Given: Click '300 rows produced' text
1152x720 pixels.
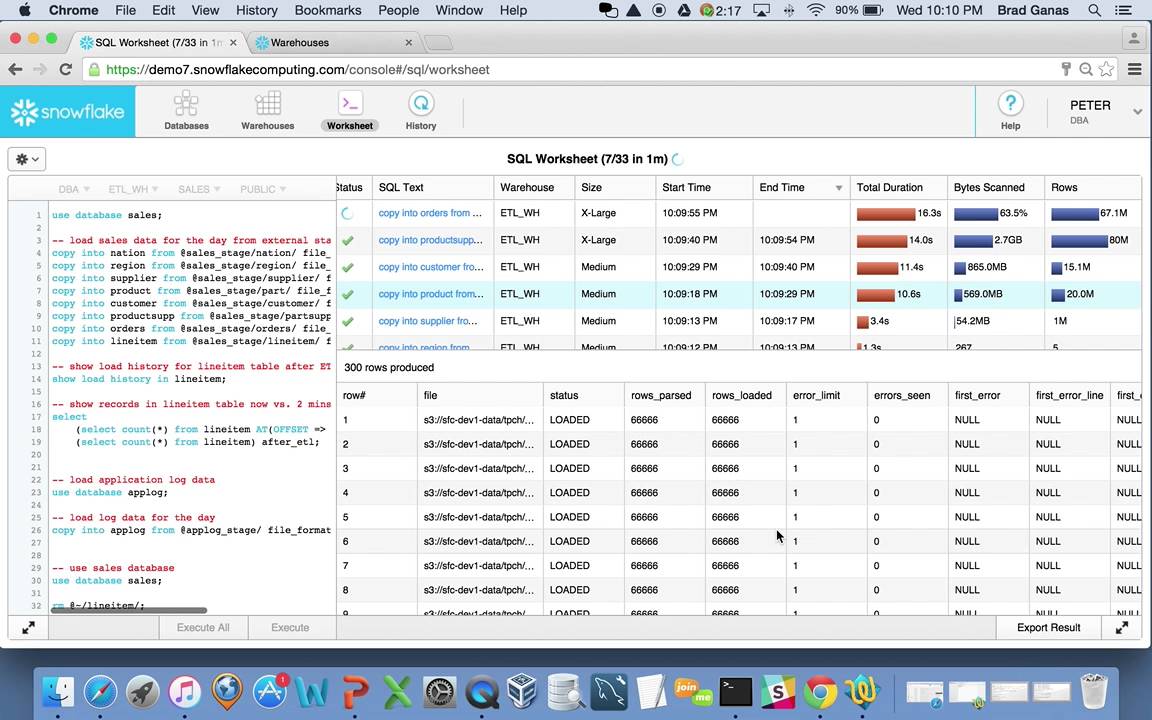Looking at the screenshot, I should [389, 367].
